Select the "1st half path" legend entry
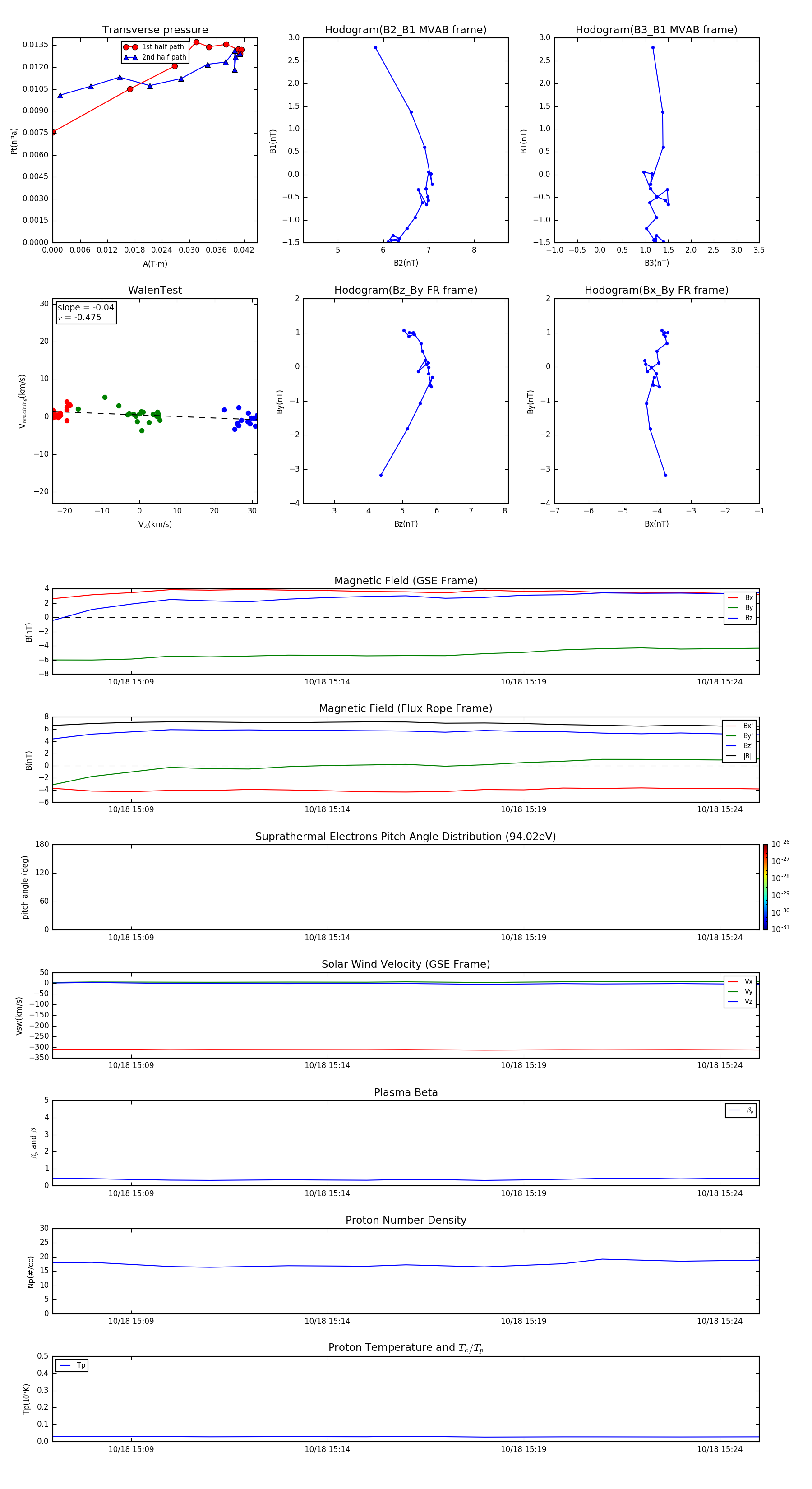The height and width of the screenshot is (1489, 812). [x=154, y=47]
